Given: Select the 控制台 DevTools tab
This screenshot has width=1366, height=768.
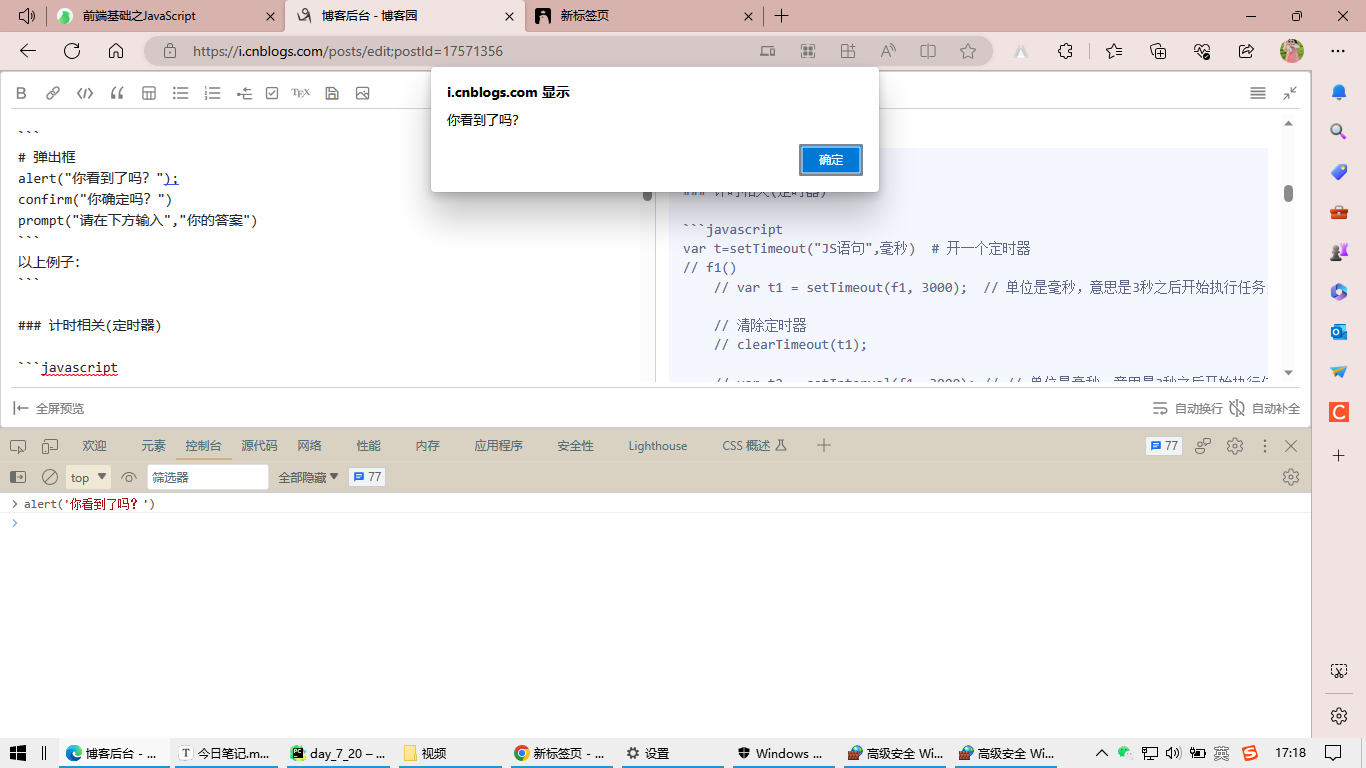Looking at the screenshot, I should 203,446.
